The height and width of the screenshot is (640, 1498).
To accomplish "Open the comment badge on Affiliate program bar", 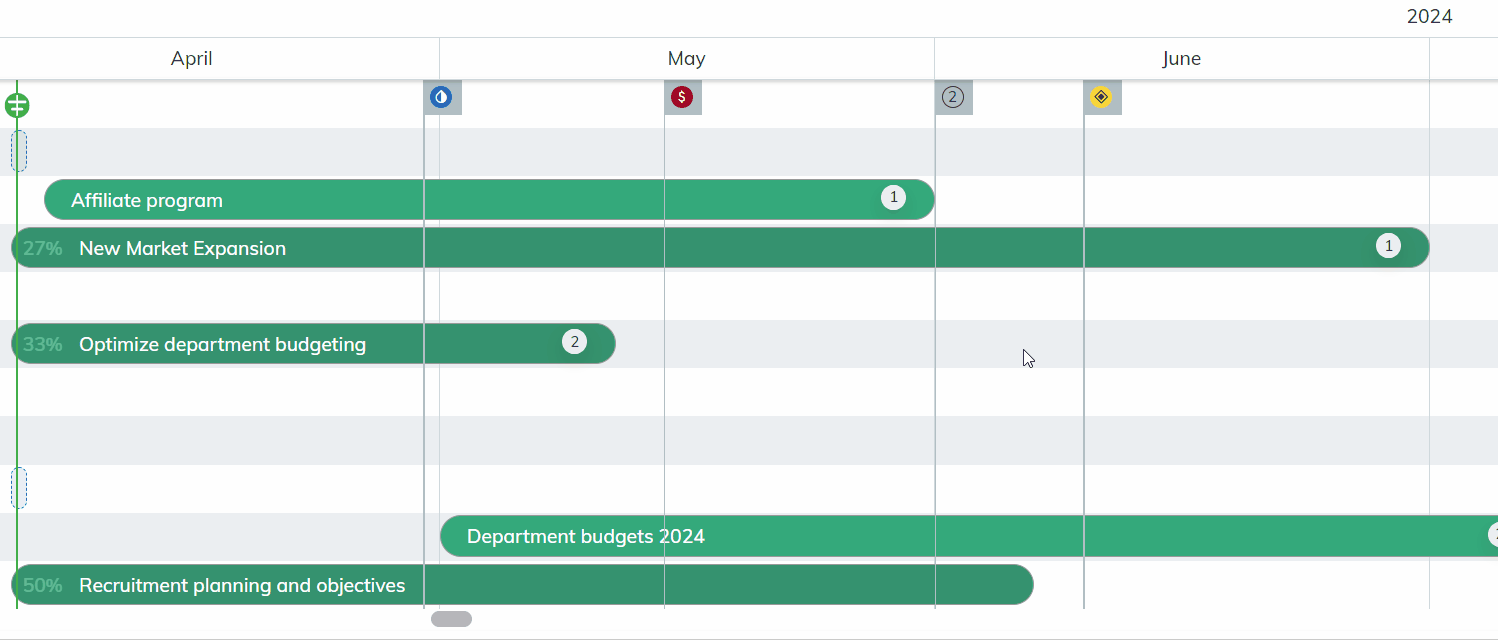I will click(x=893, y=197).
